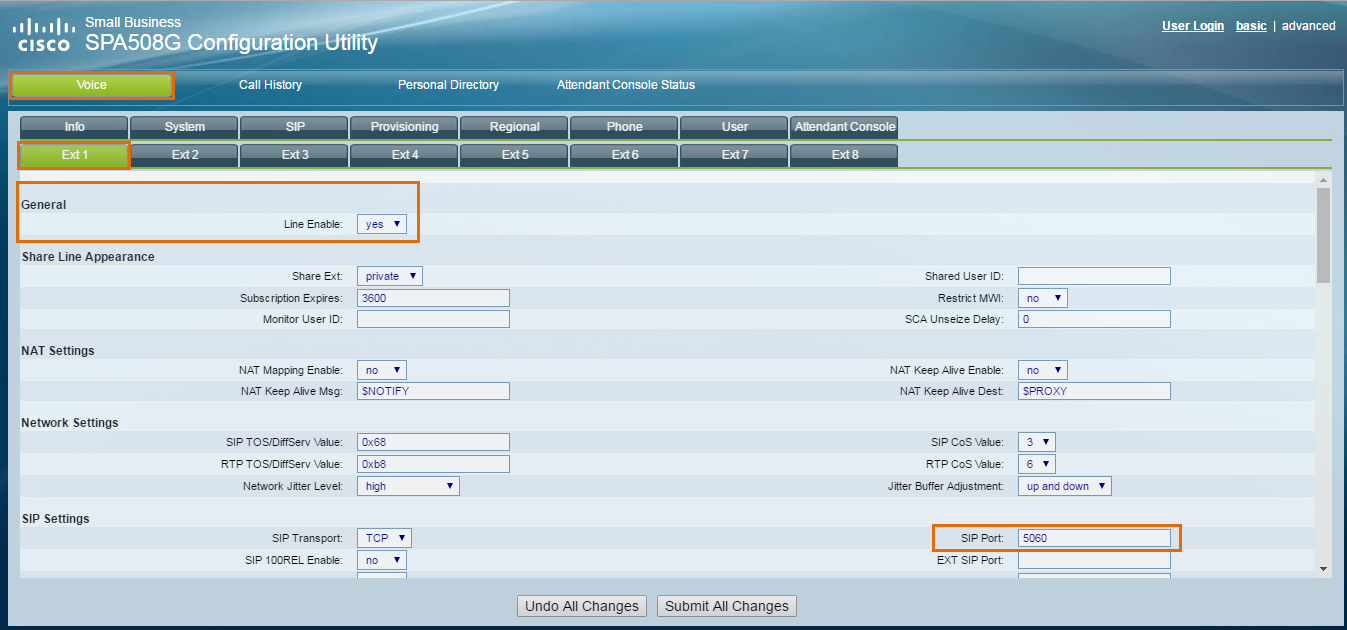The width and height of the screenshot is (1347, 630).
Task: Select the Ext 1 tab
Action: [x=74, y=155]
